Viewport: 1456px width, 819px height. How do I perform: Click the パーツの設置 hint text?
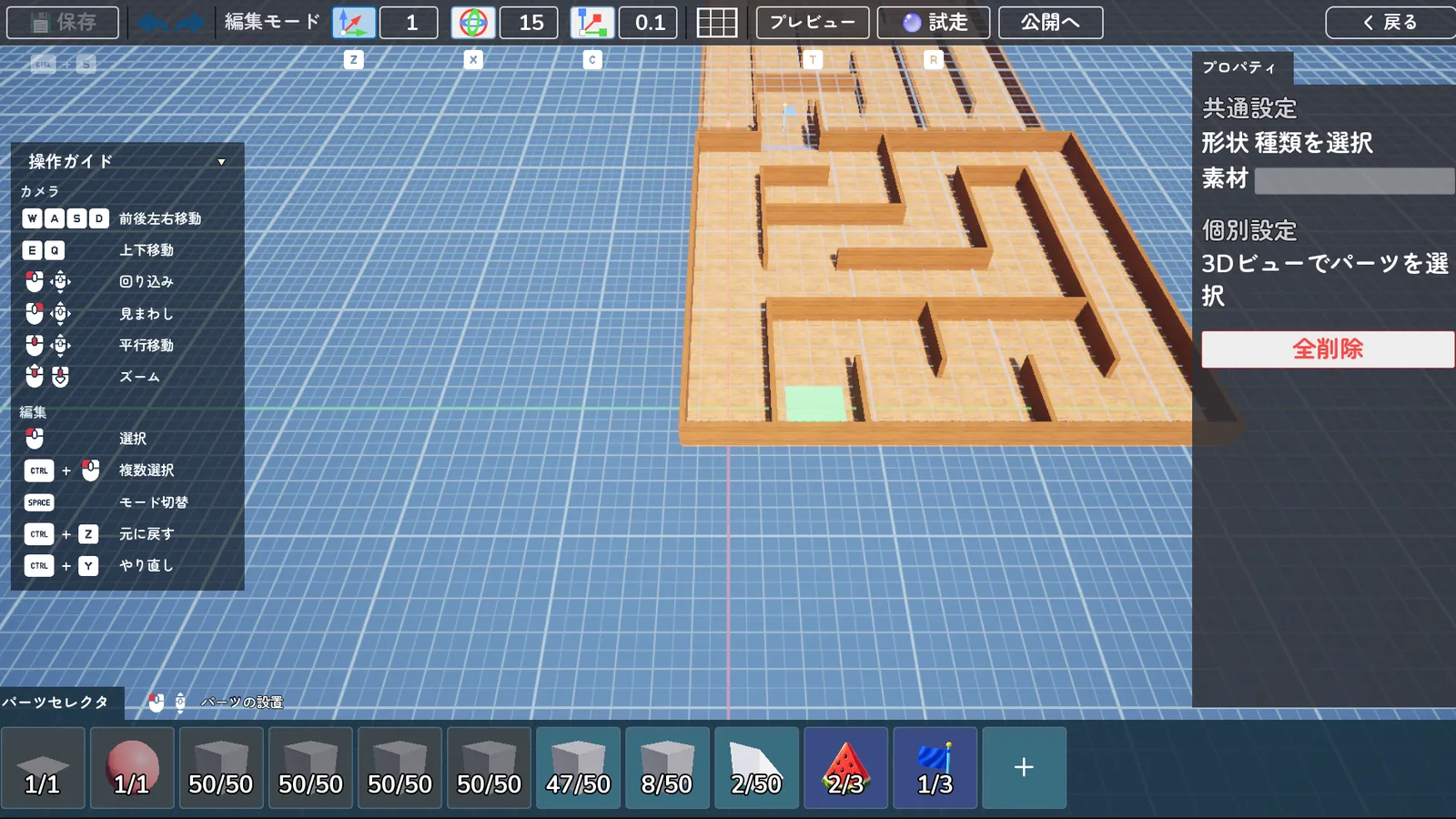242,703
